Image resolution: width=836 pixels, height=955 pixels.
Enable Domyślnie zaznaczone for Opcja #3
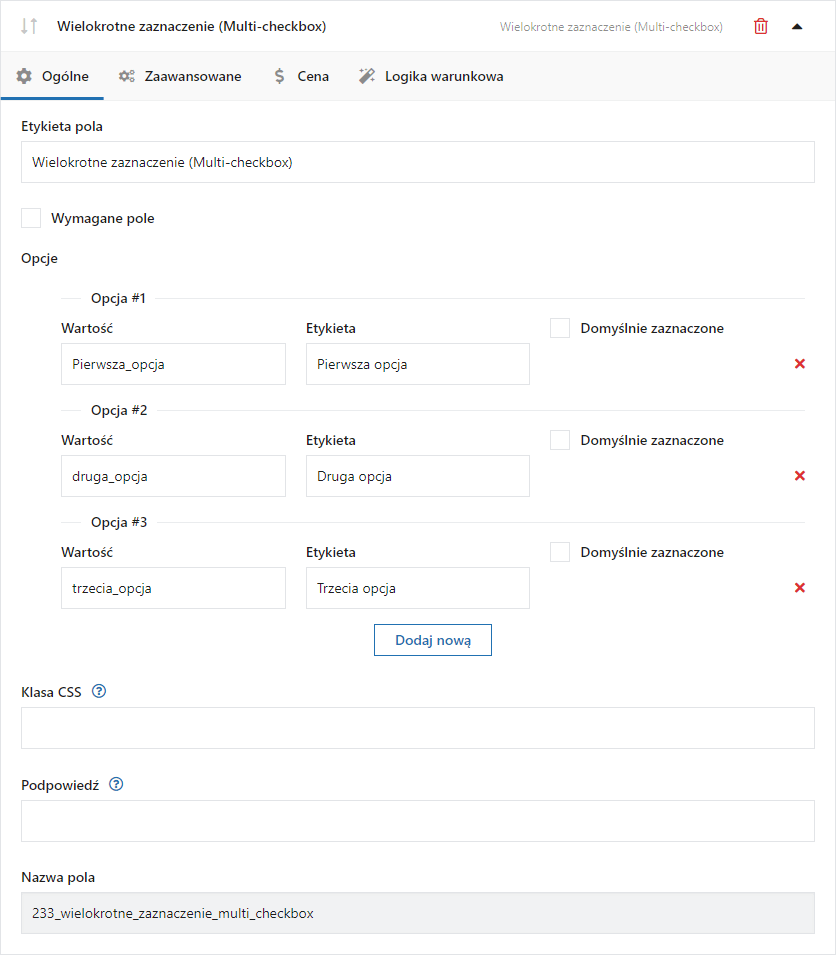tap(560, 552)
